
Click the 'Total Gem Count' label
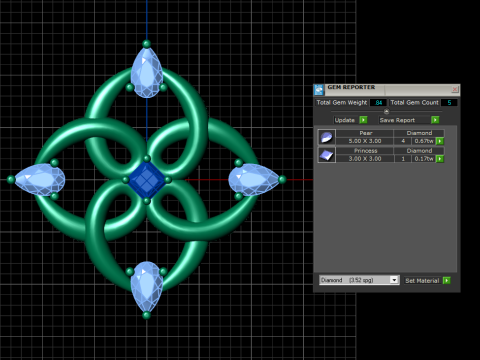pyautogui.click(x=414, y=103)
